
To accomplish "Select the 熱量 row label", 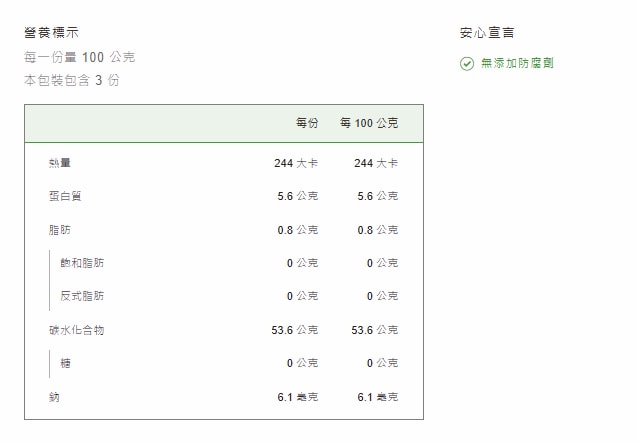I will coord(60,163).
